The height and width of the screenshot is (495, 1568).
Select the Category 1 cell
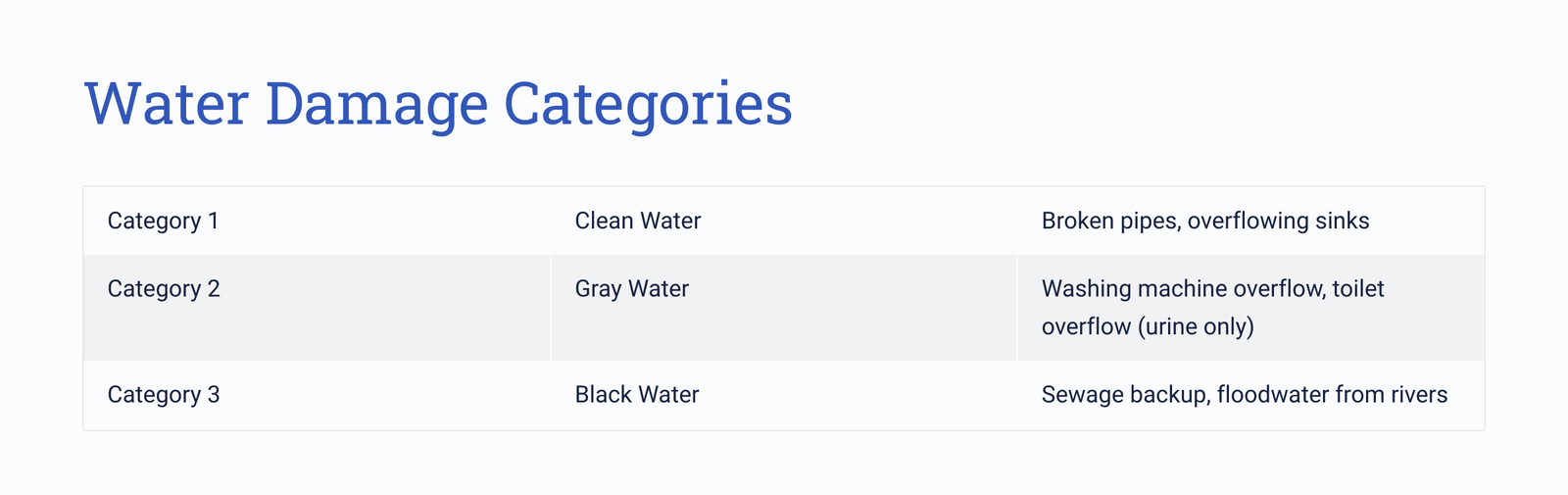318,221
